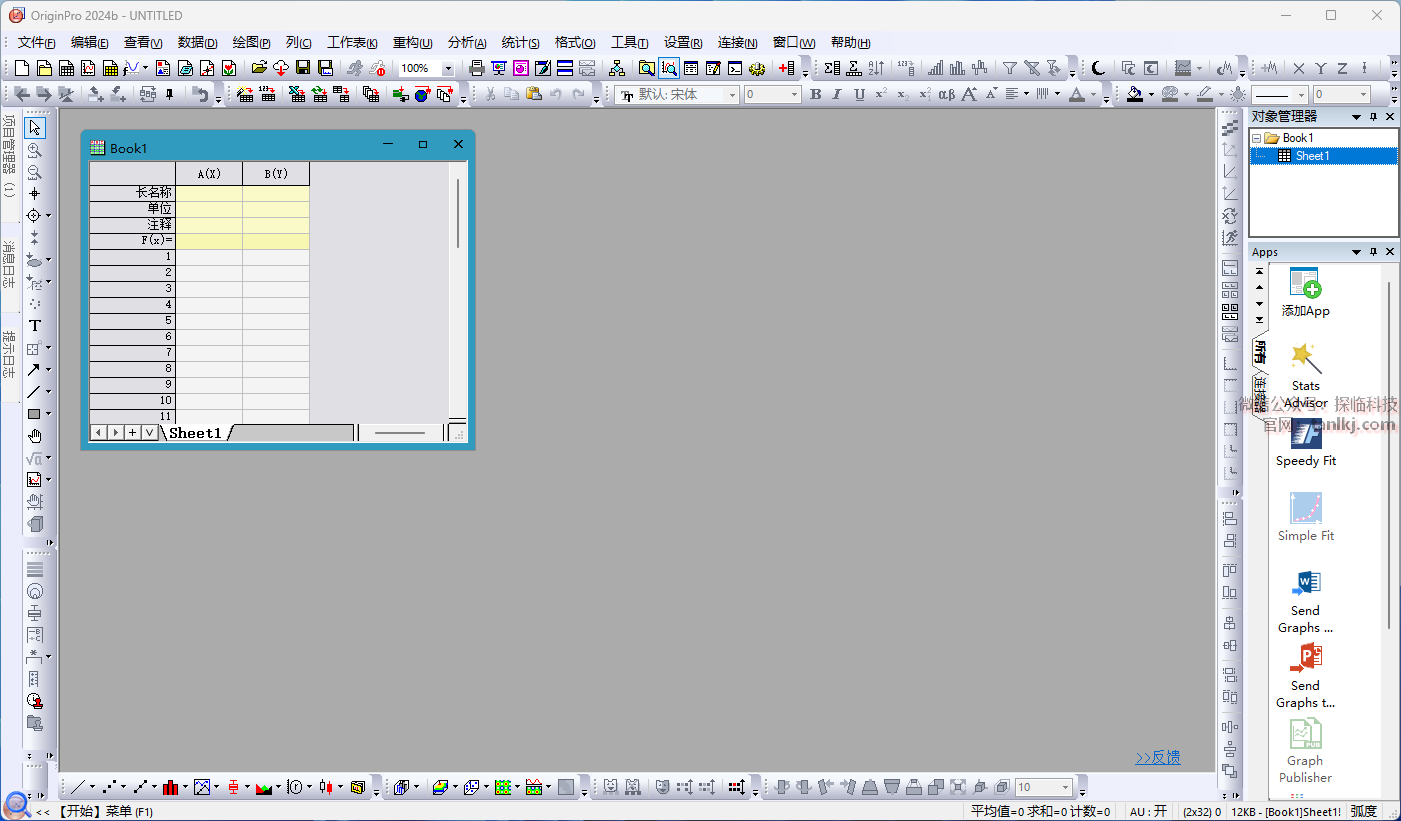
Task: Toggle italic text formatting
Action: point(837,94)
